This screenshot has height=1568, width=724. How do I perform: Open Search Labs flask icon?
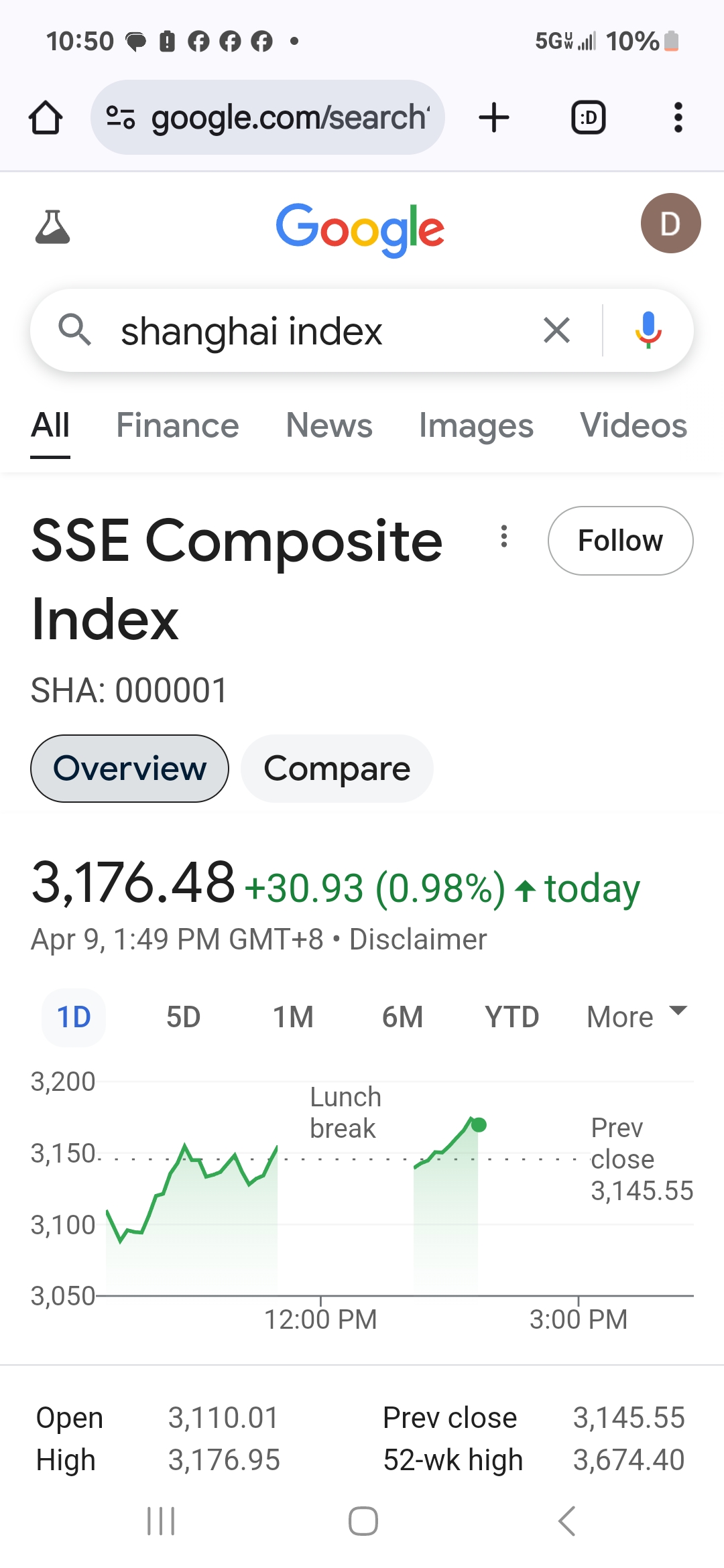click(52, 226)
